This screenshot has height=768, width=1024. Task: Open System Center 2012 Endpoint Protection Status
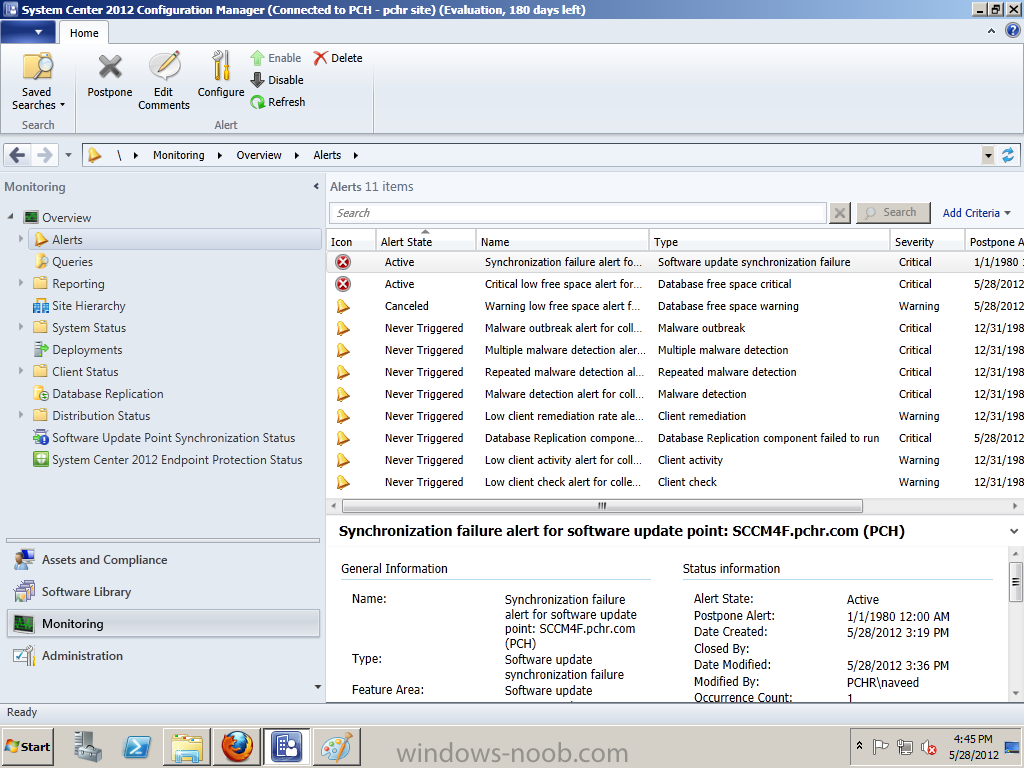[x=168, y=460]
